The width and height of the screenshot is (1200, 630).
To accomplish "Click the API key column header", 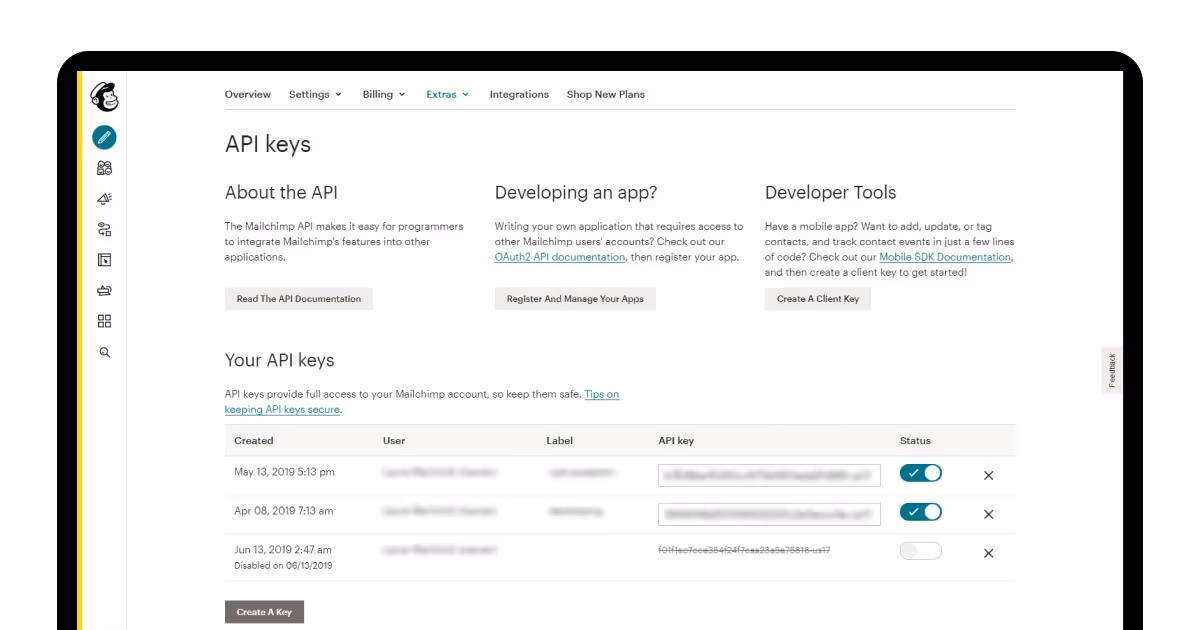I will 676,440.
